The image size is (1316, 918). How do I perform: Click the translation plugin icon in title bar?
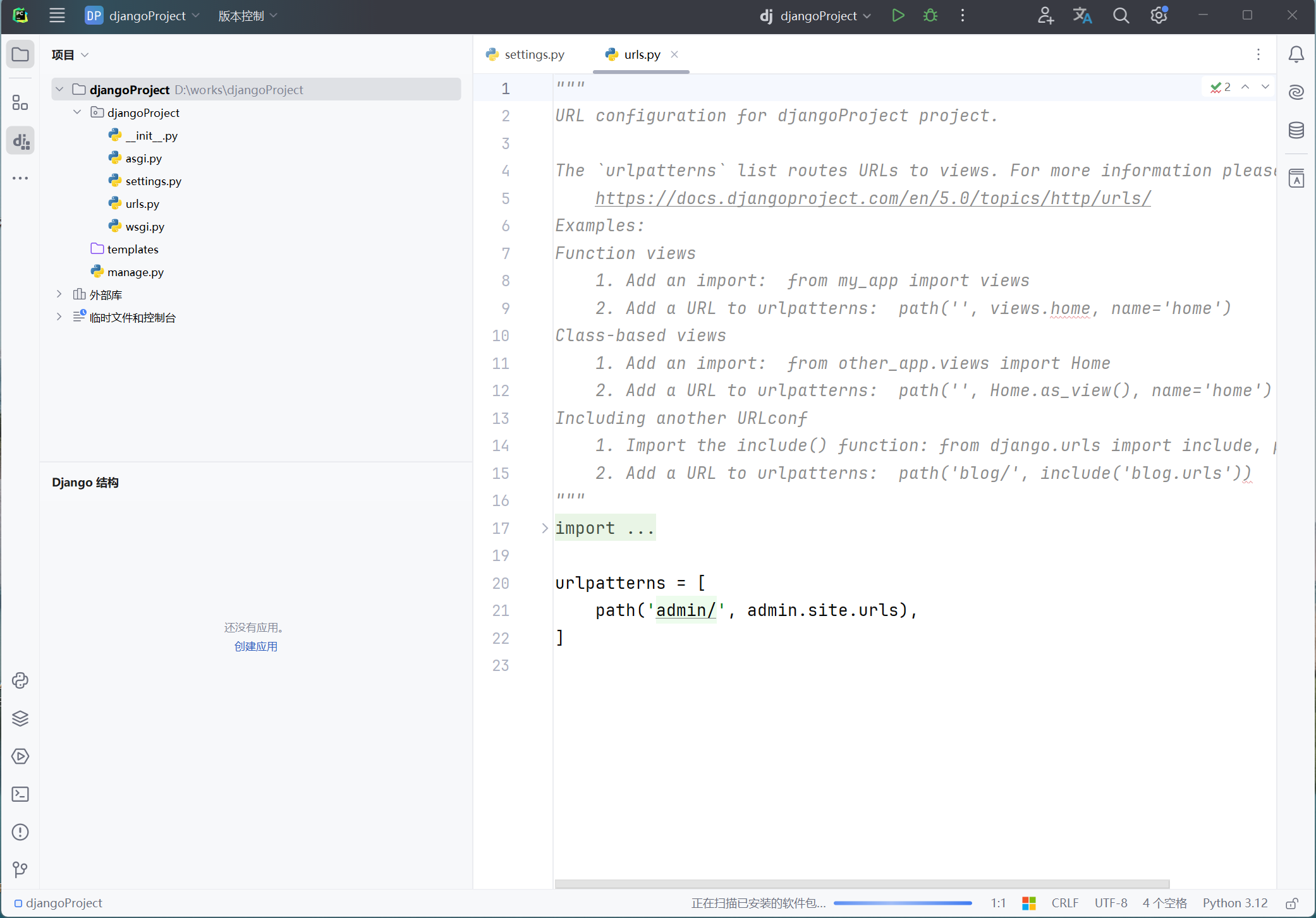click(1083, 16)
